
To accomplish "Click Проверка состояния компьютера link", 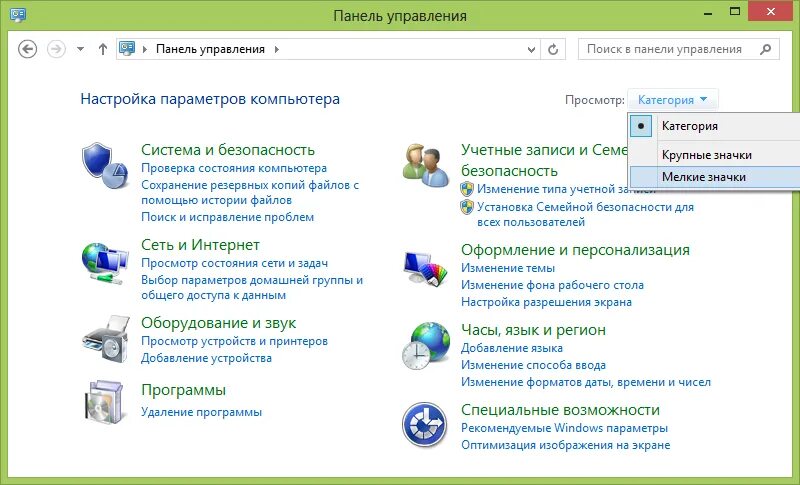I will (234, 168).
